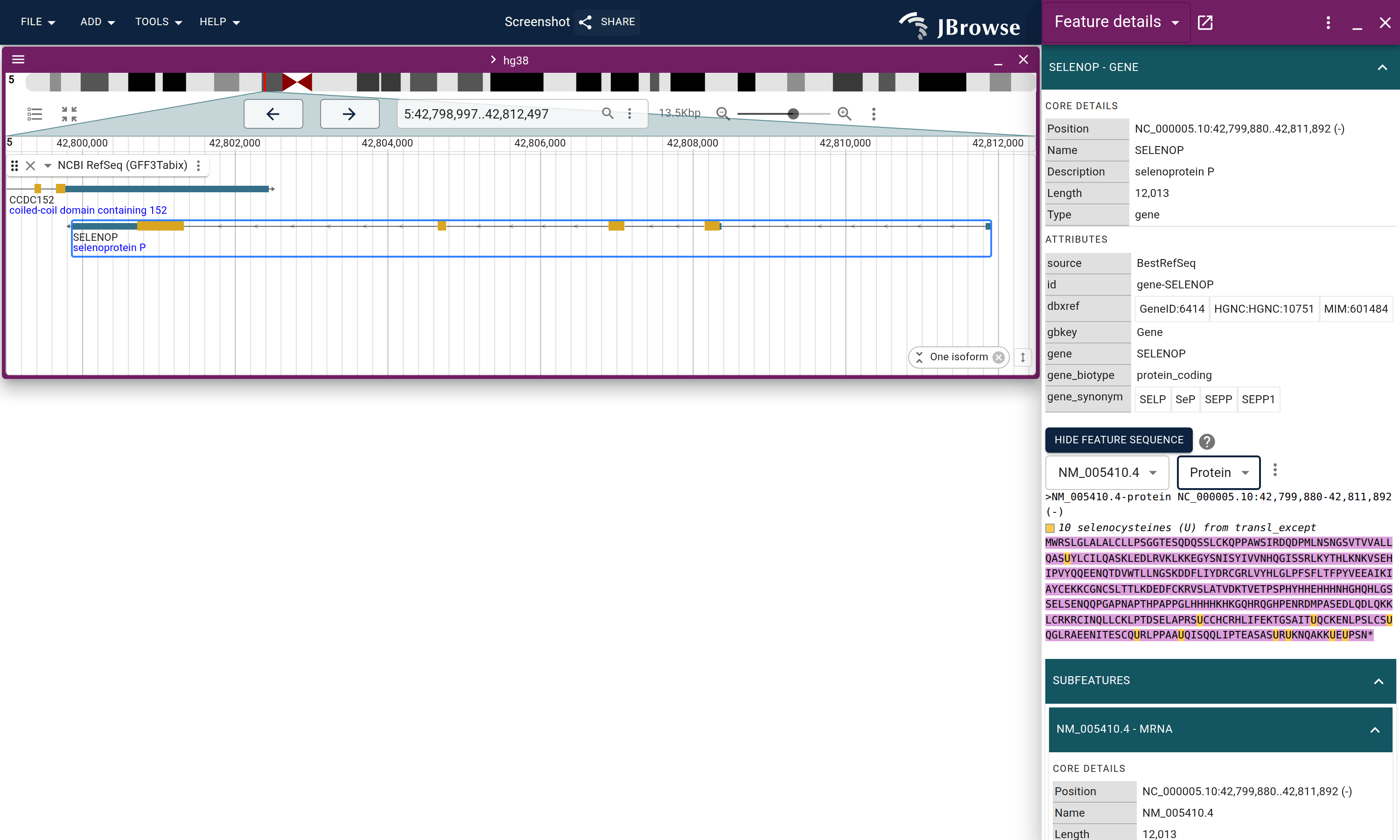Viewport: 1400px width, 840px height.
Task: Zoom out with the minus magnifier
Action: 723,114
